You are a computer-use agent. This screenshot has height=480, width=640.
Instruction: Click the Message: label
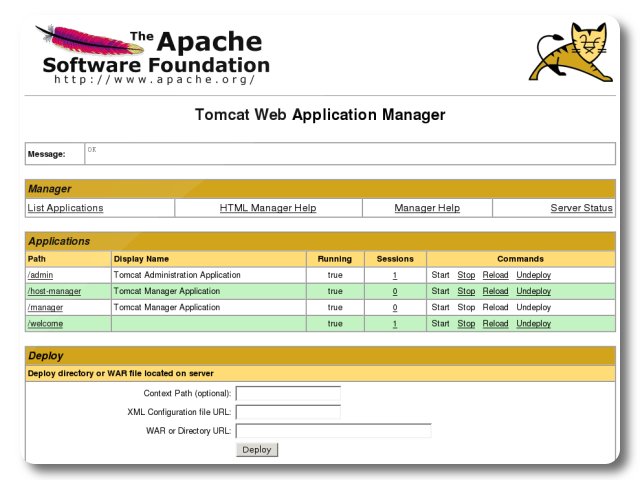(x=47, y=154)
